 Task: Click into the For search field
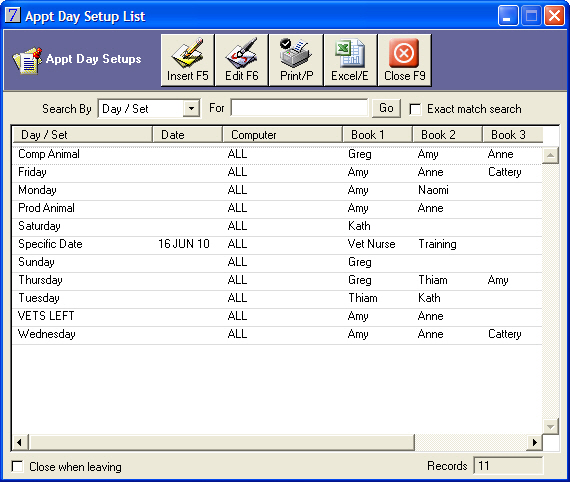299,108
